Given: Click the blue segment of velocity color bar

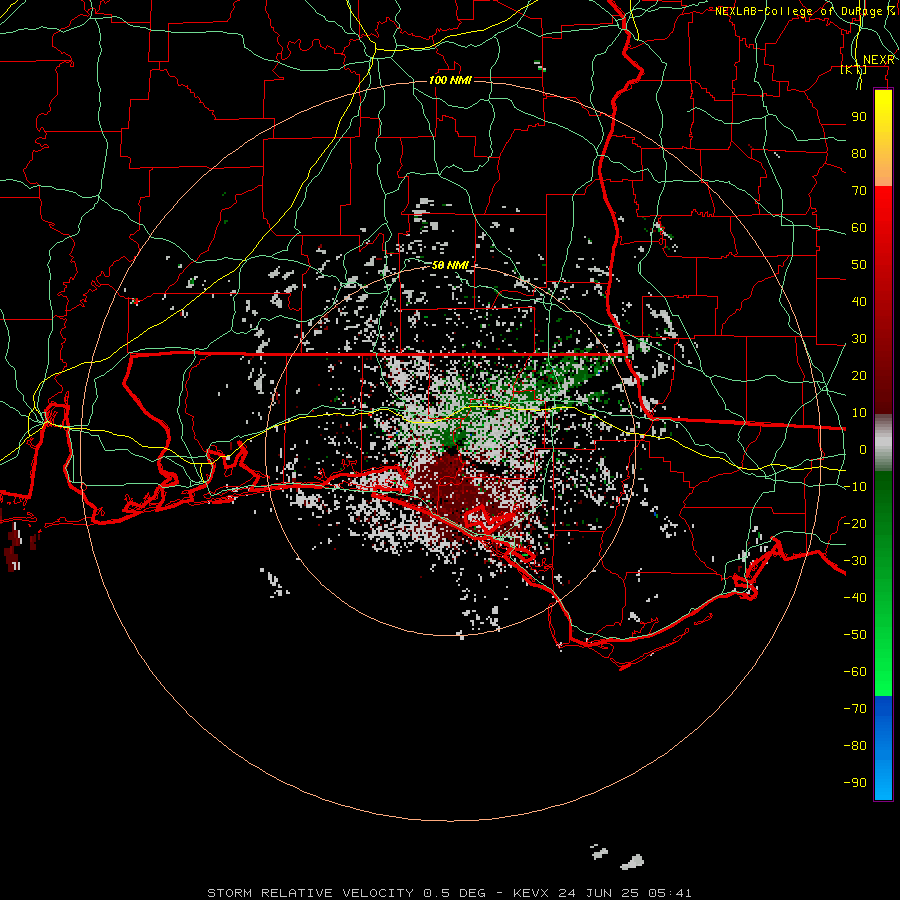Looking at the screenshot, I should pos(883,748).
